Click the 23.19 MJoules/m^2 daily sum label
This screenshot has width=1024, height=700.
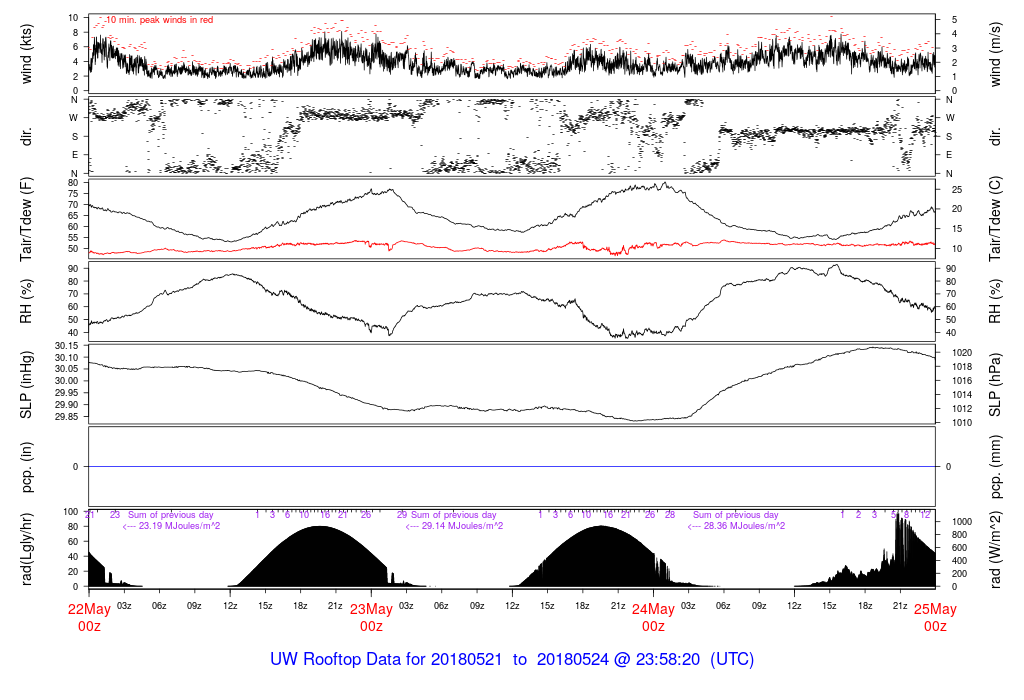[x=171, y=526]
